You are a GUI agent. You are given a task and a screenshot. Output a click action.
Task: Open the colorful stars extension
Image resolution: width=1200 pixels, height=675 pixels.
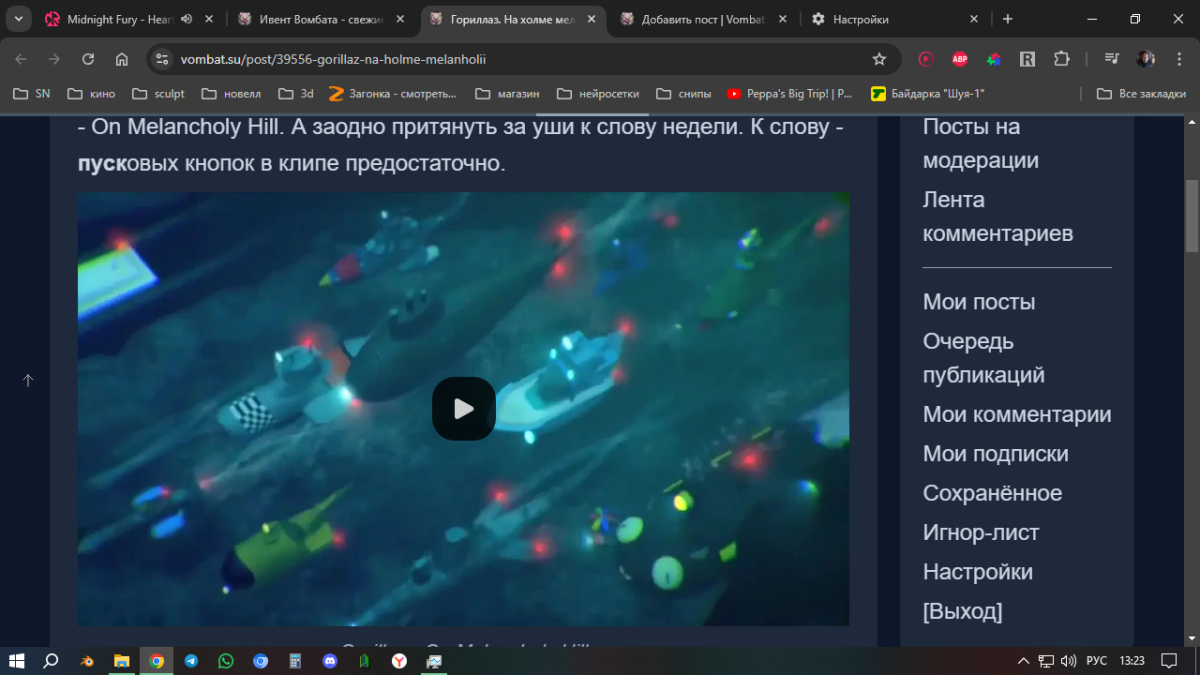[x=993, y=59]
